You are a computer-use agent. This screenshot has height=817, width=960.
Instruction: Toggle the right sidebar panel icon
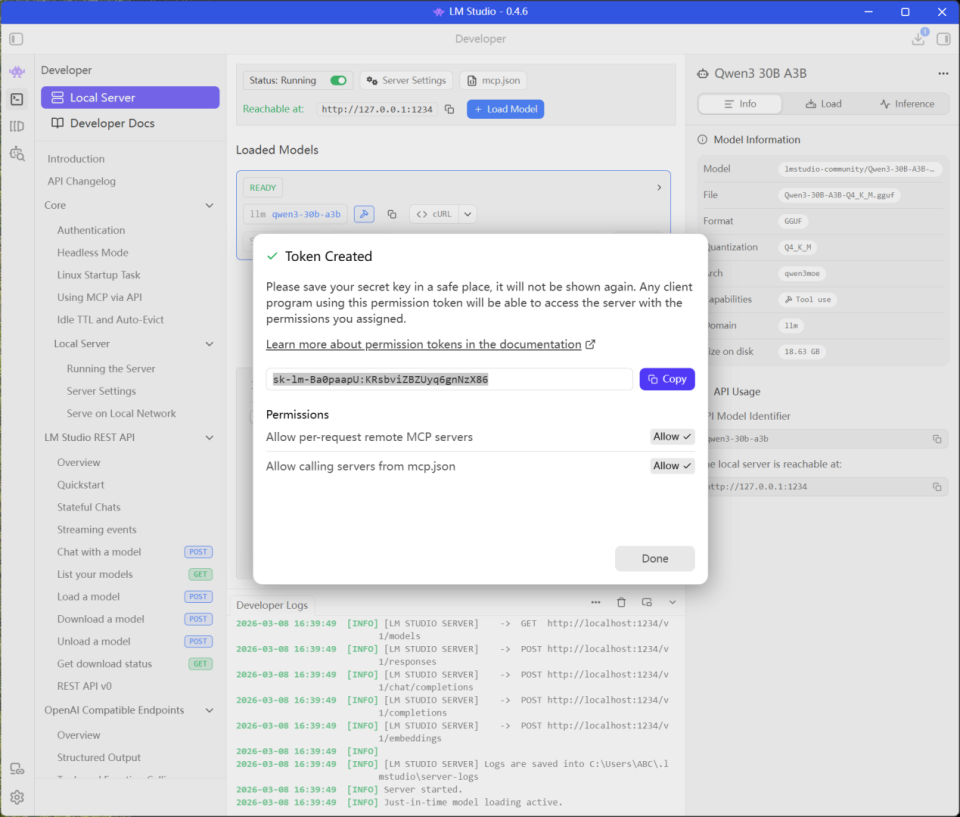pos(943,39)
